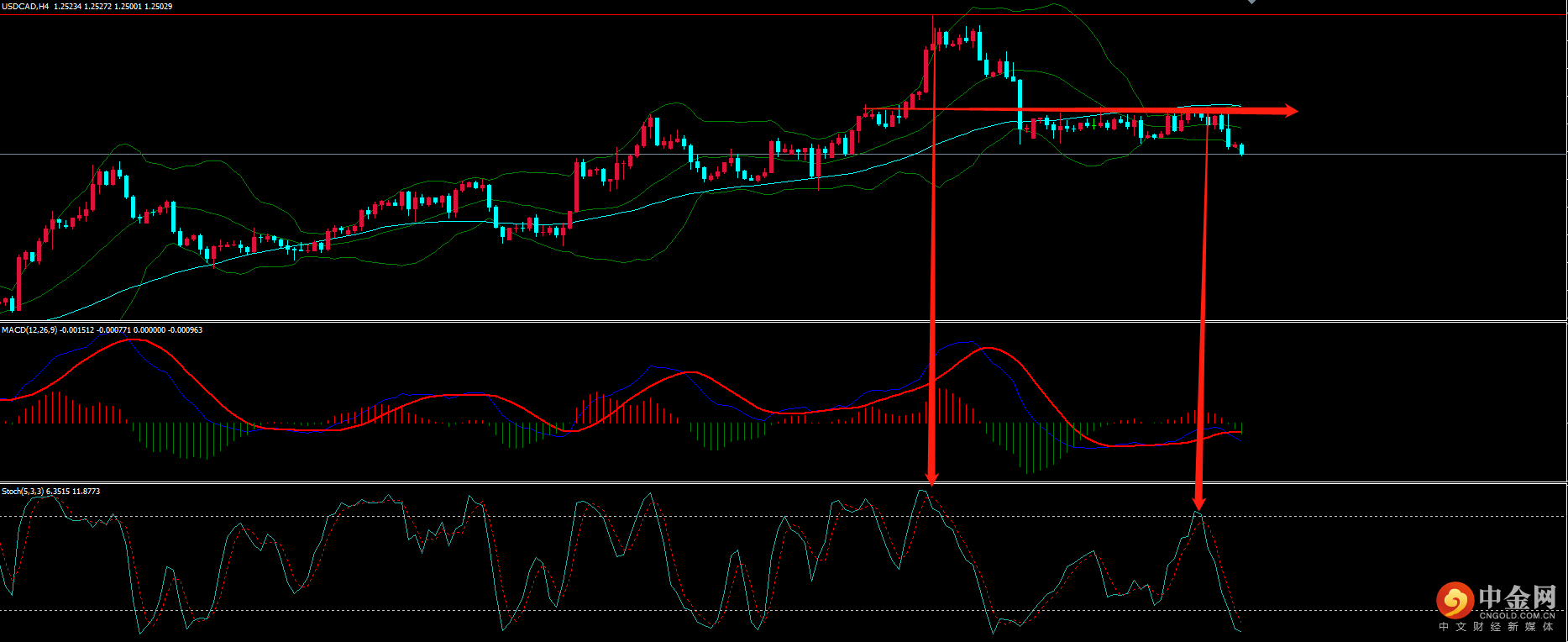Click the chart shift triangle marker at top
Image resolution: width=1568 pixels, height=642 pixels.
1251,2
